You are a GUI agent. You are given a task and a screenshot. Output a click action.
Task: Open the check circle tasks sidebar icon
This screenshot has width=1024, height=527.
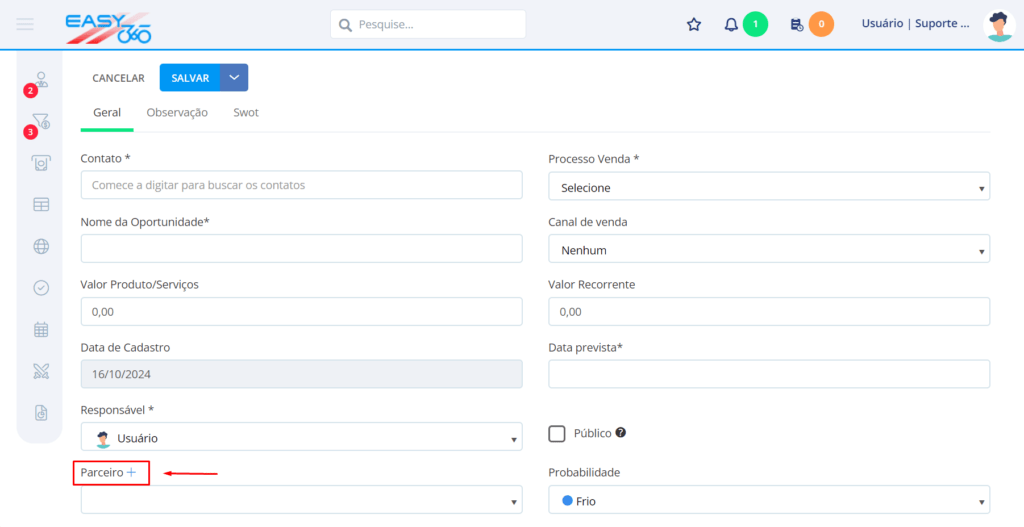pos(41,288)
